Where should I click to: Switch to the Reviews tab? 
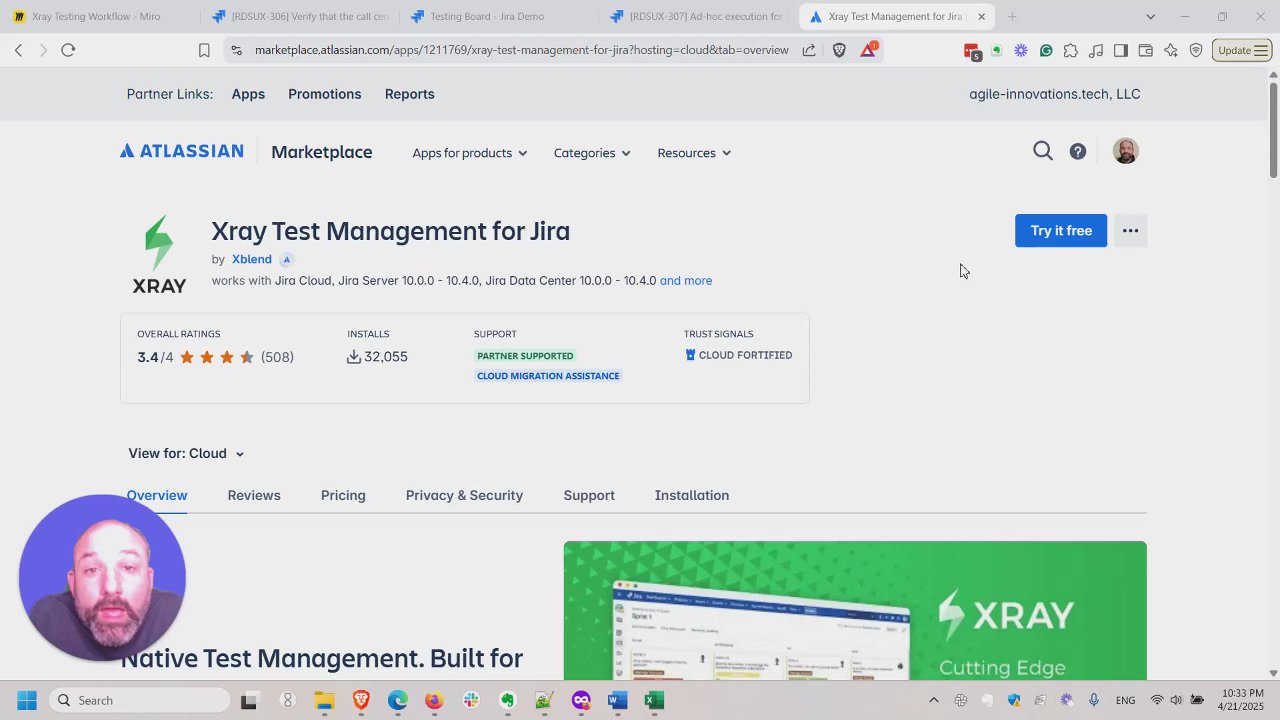254,495
